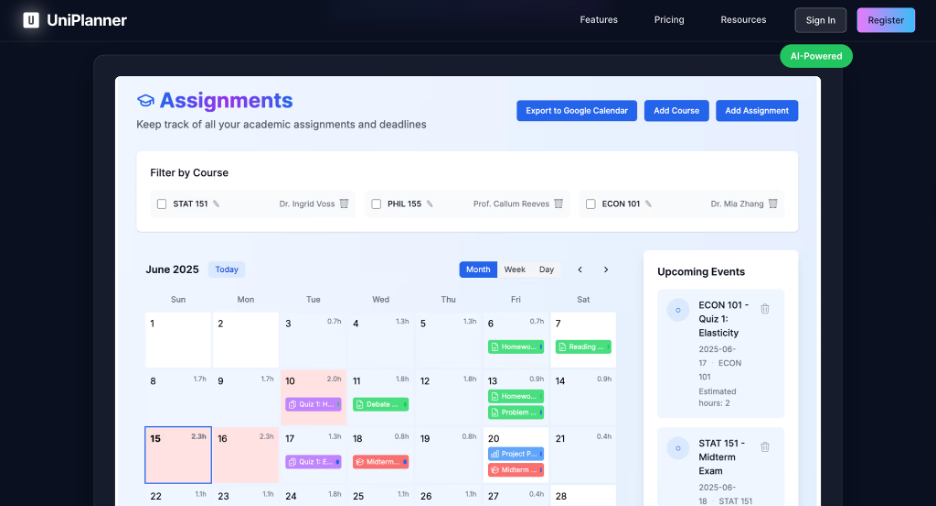Click the Add Course button
The width and height of the screenshot is (936, 506).
click(x=676, y=111)
